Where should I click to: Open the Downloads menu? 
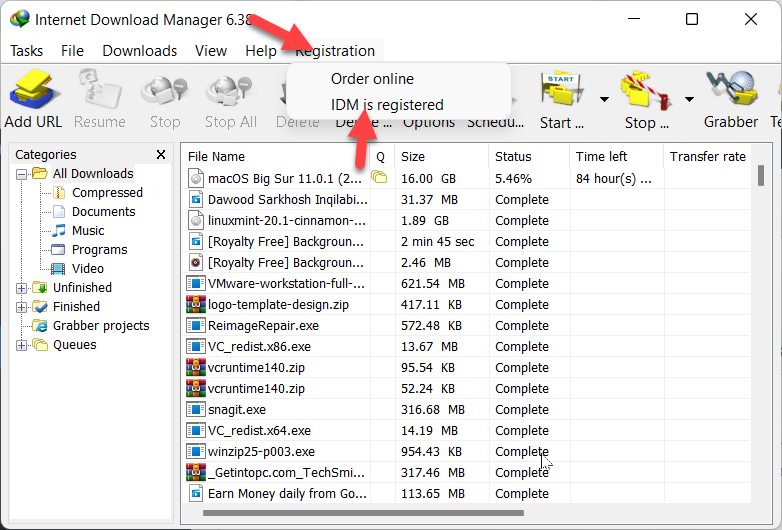click(x=139, y=51)
